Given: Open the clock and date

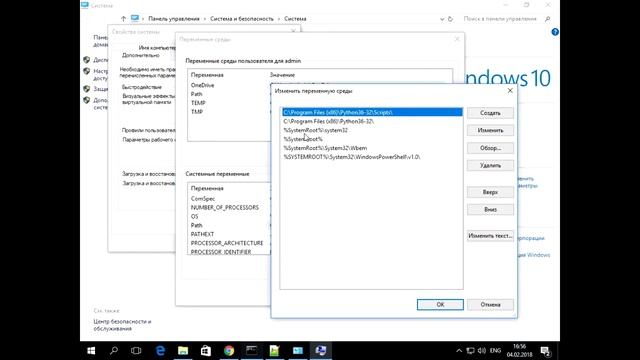Looking at the screenshot, I should (520, 351).
